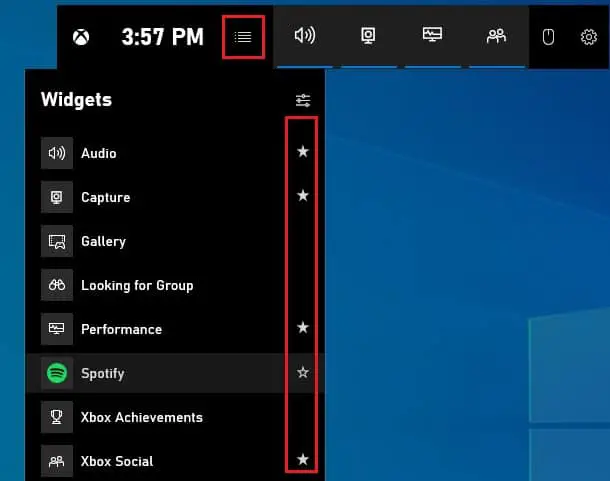Select Looking for Group widget

point(175,285)
